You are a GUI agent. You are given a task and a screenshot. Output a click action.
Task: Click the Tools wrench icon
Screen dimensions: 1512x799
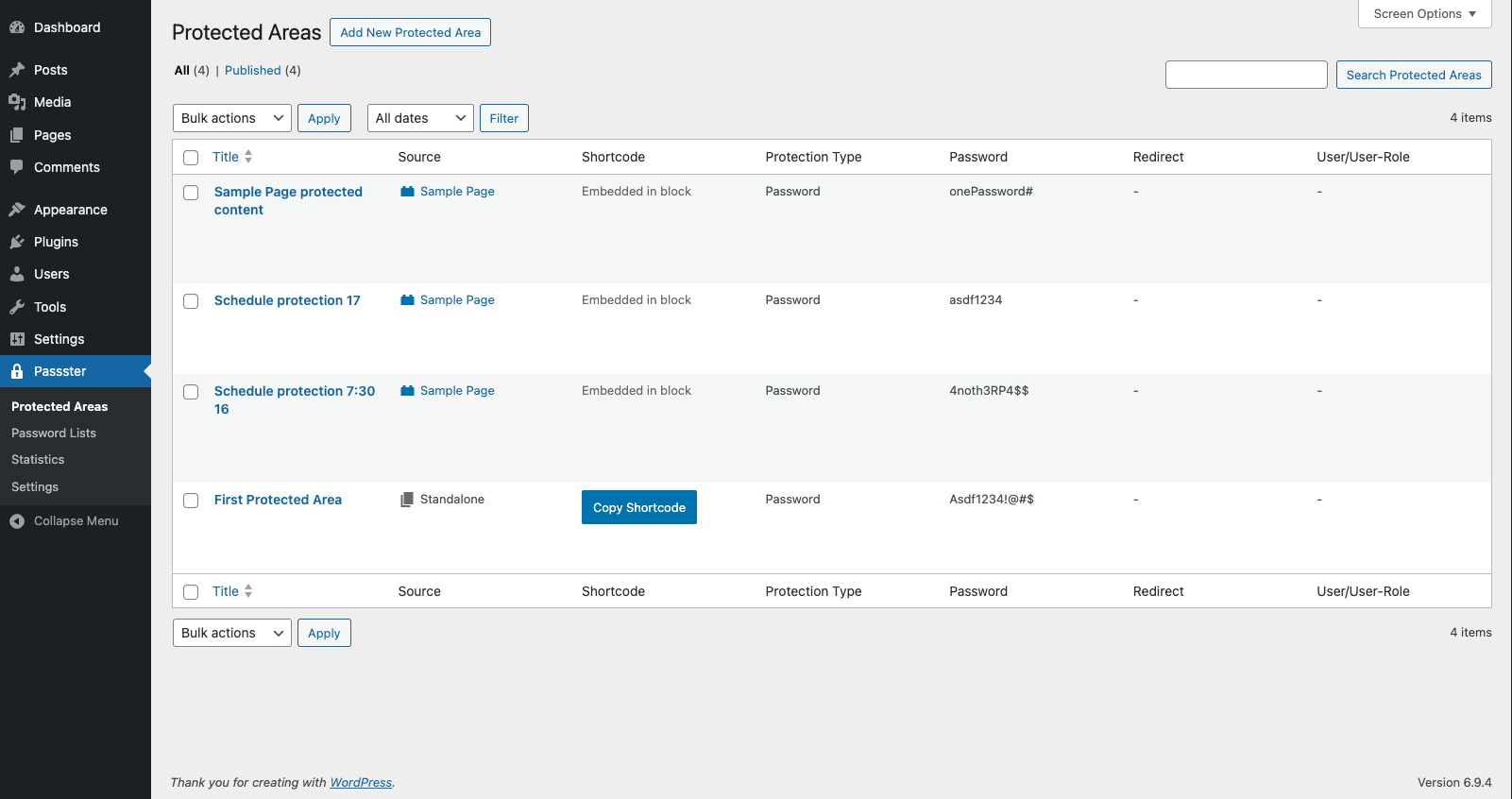pos(17,307)
